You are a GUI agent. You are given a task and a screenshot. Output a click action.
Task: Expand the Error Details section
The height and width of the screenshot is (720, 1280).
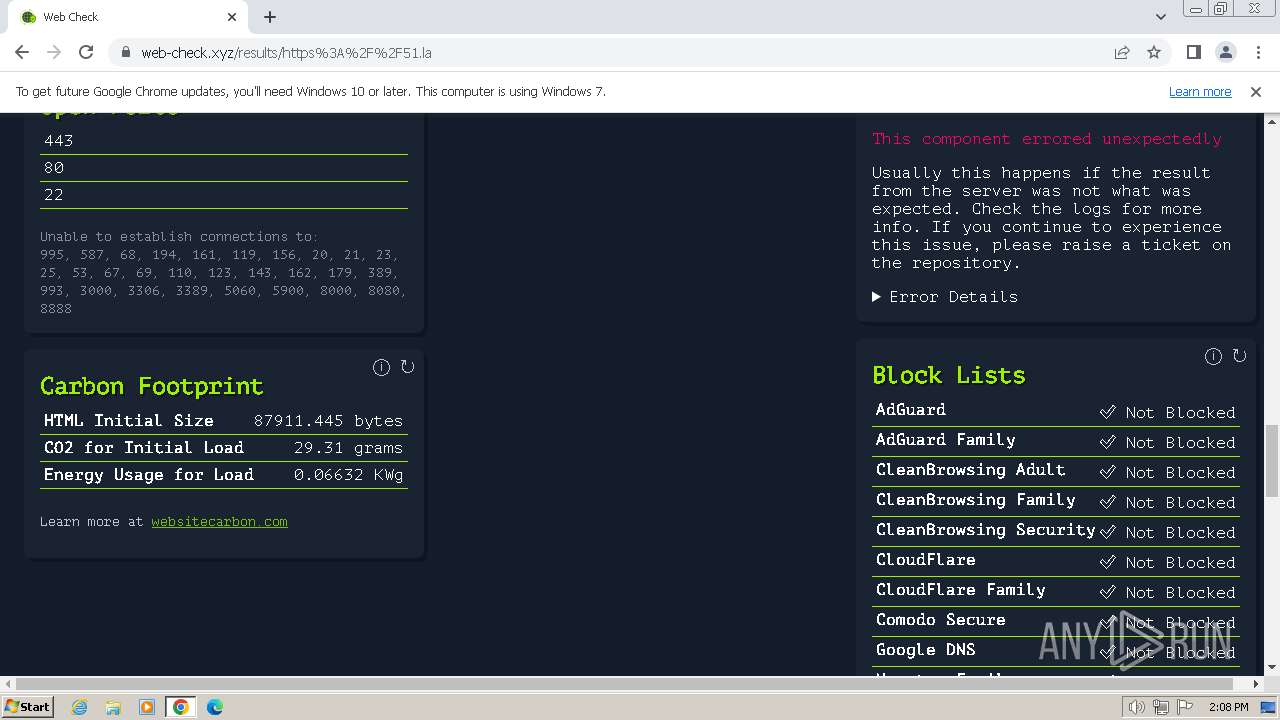tap(945, 297)
